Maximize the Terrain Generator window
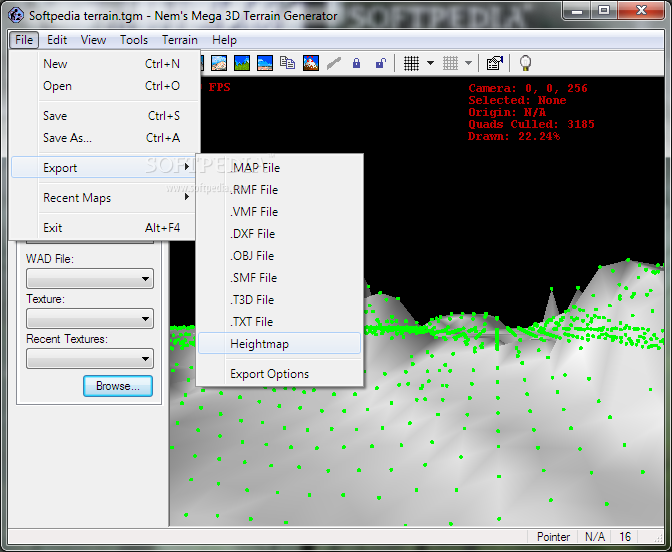 pyautogui.click(x=604, y=10)
